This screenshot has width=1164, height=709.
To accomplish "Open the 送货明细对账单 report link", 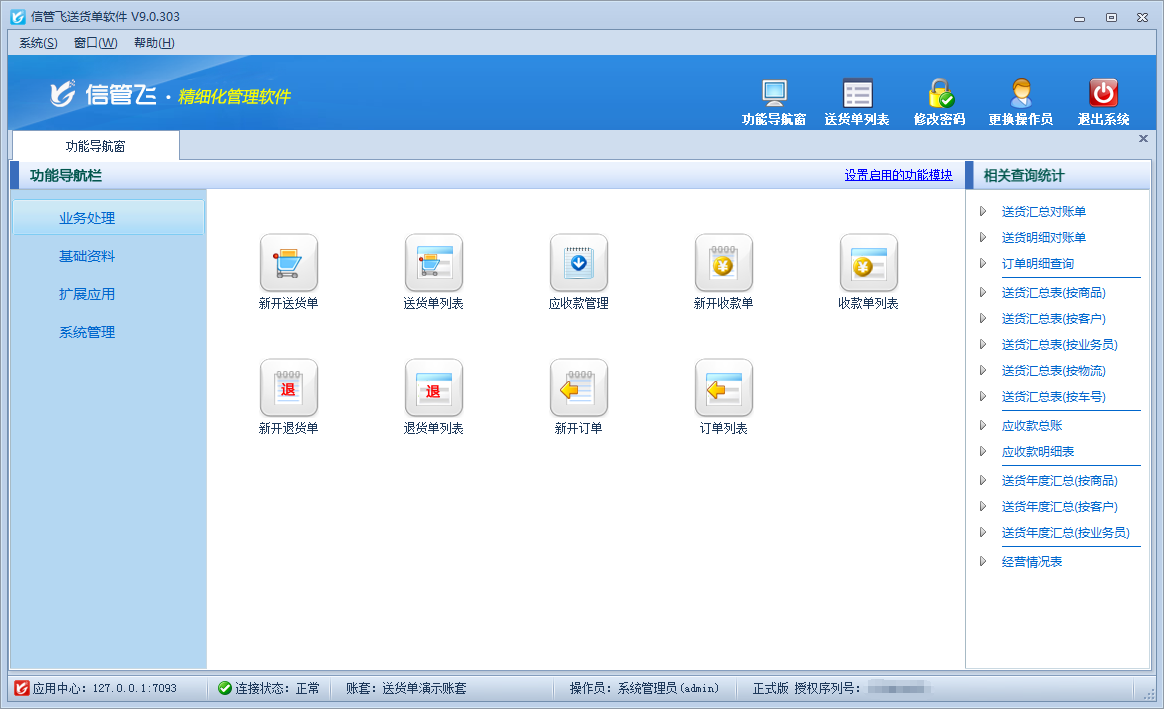I will 1044,238.
